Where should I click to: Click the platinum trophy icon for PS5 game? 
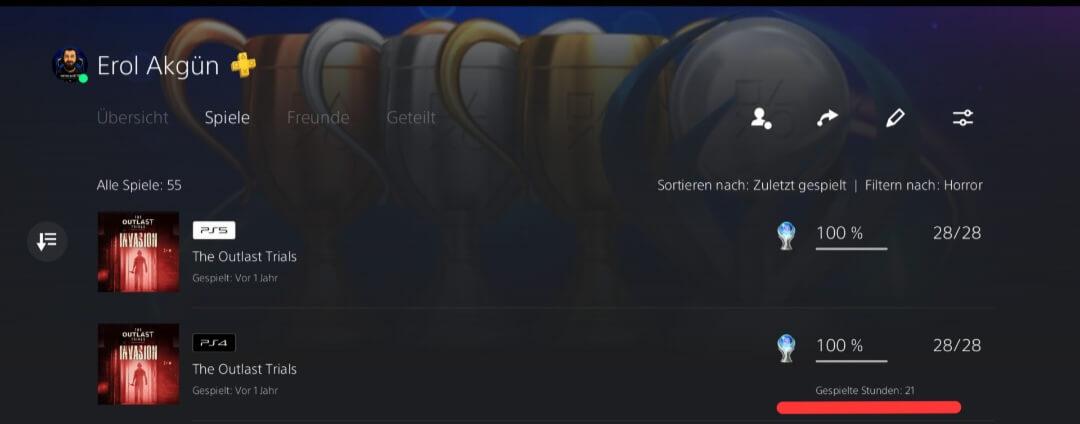click(x=786, y=235)
